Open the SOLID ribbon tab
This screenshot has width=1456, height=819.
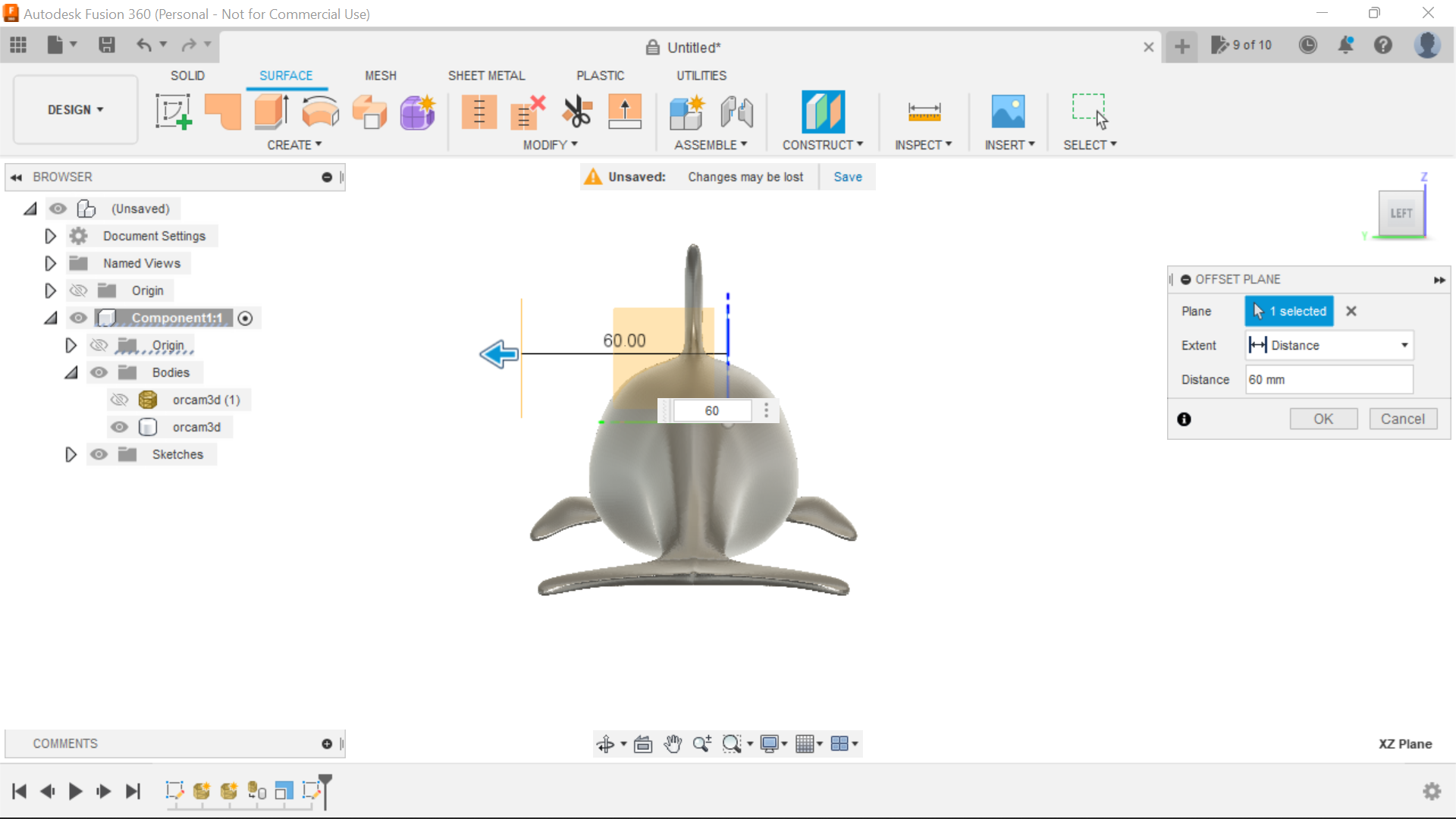coord(187,75)
